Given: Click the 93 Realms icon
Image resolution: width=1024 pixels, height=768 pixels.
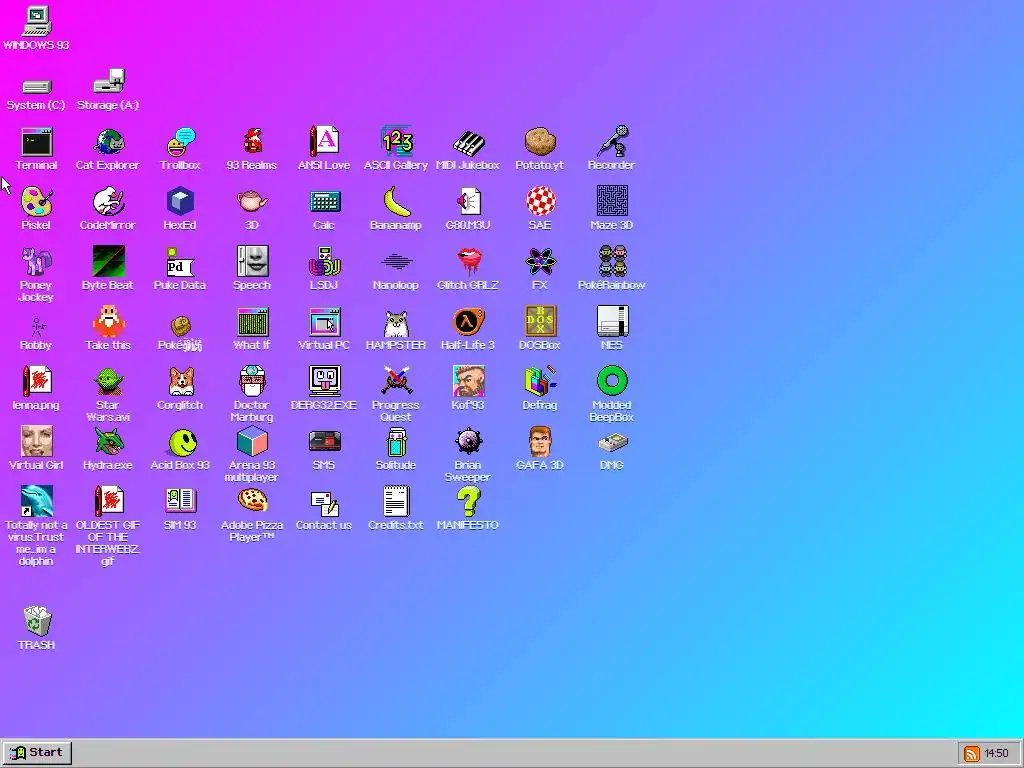Looking at the screenshot, I should click(252, 142).
